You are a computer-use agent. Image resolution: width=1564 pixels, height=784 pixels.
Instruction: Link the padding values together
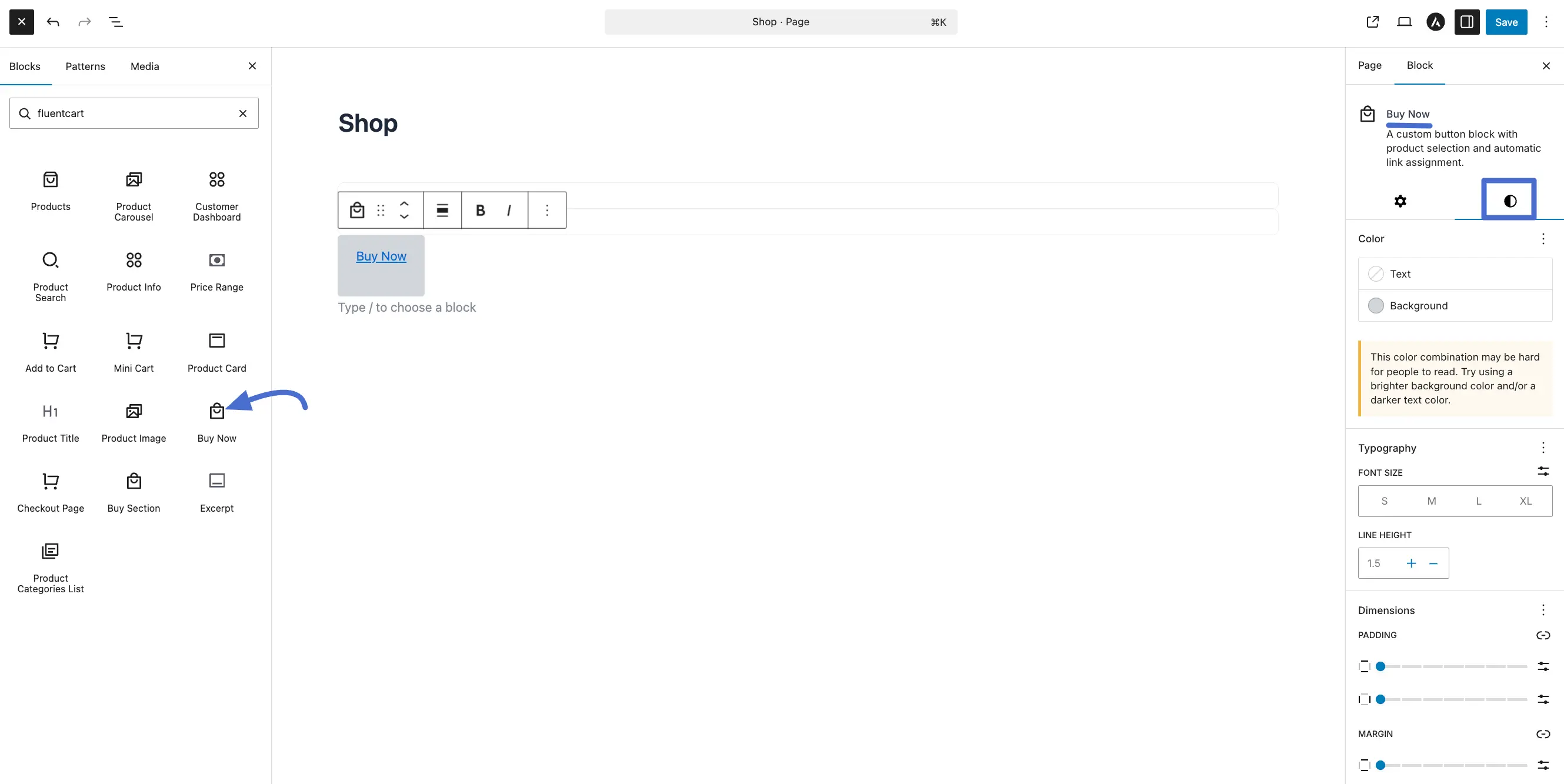[1543, 635]
